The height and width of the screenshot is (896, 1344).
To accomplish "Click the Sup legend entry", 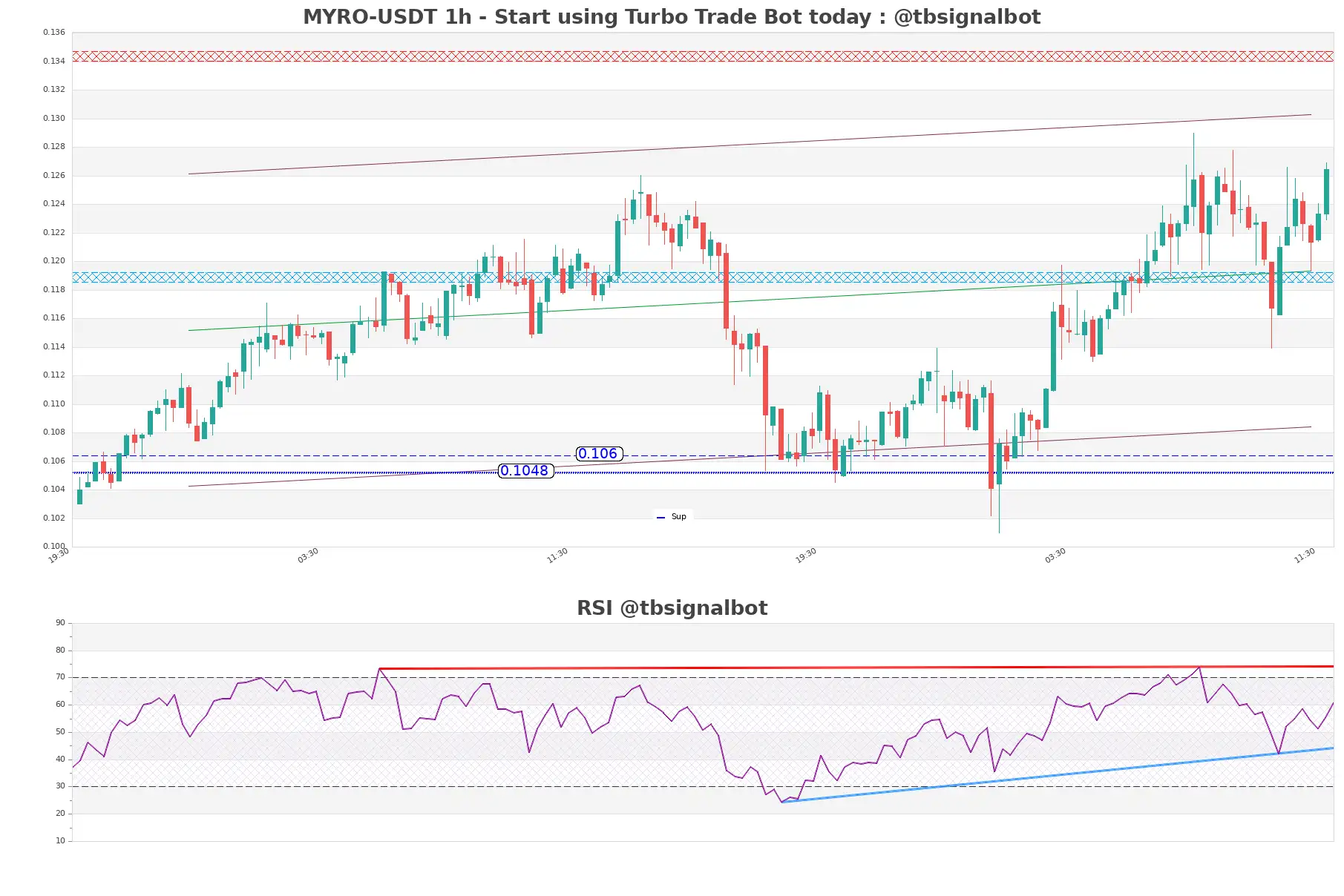I will [672, 517].
